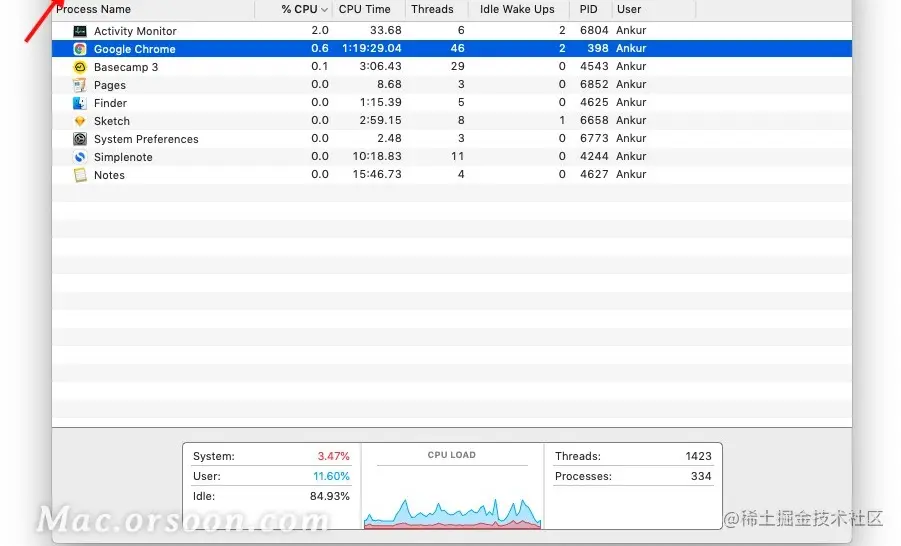Click the Processes count 334
This screenshot has height=546, width=901.
coord(701,476)
